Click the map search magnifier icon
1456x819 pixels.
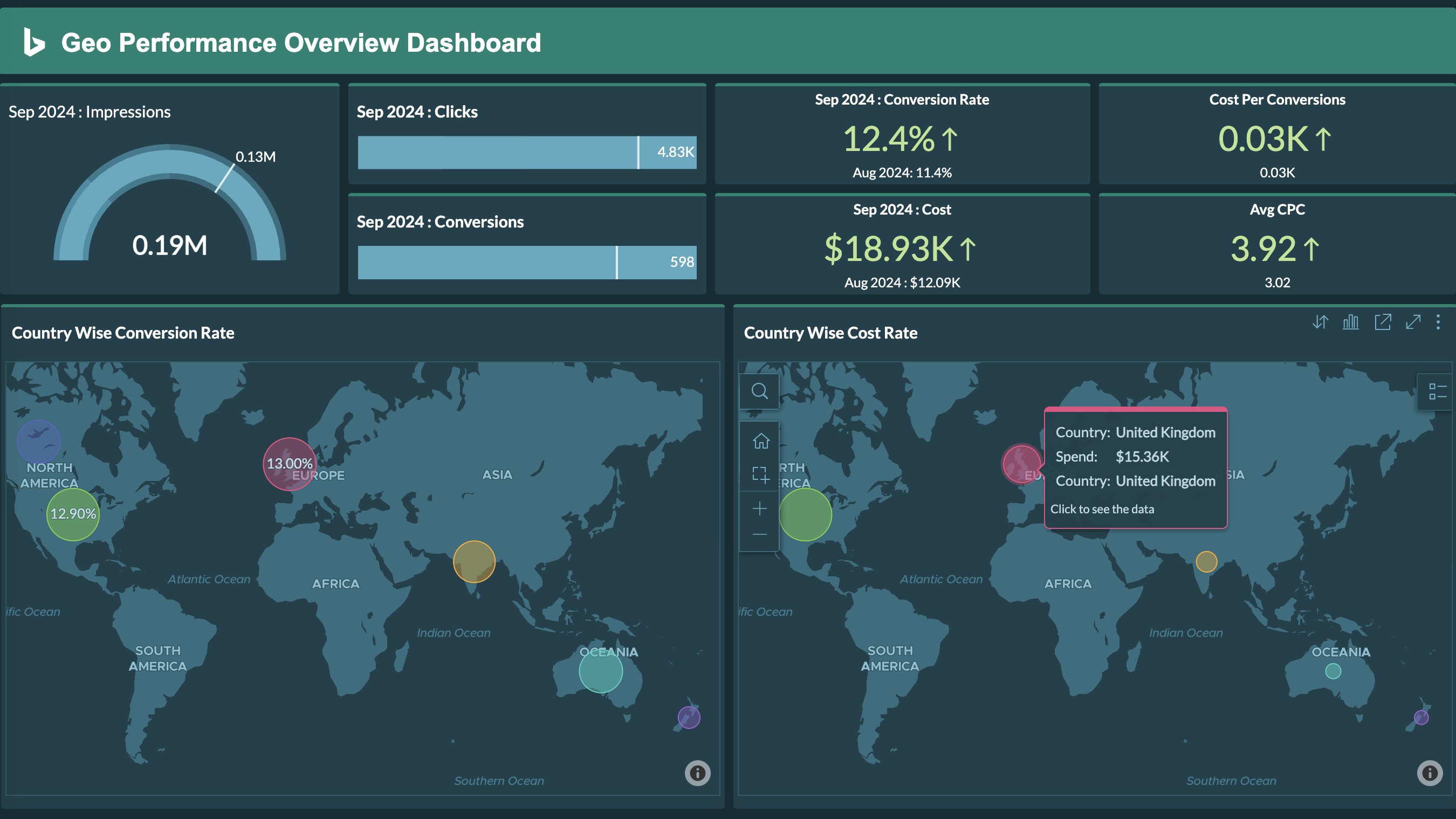pyautogui.click(x=760, y=391)
